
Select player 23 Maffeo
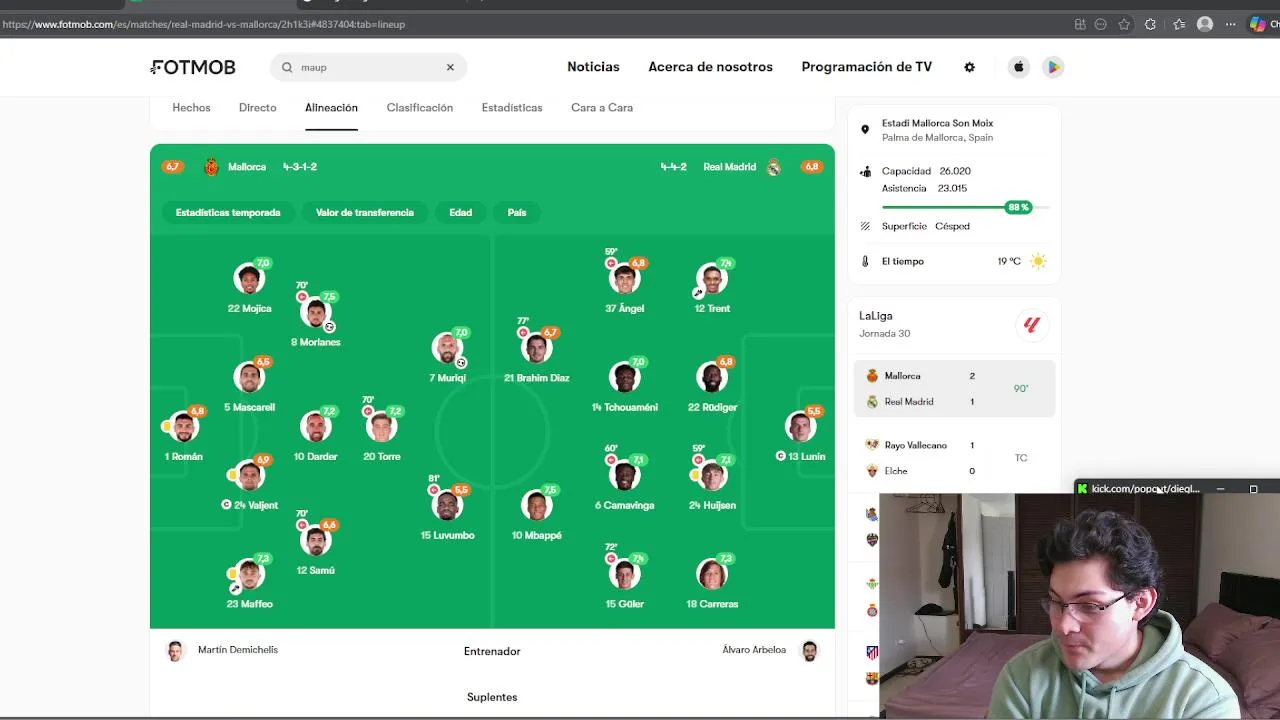(x=249, y=582)
